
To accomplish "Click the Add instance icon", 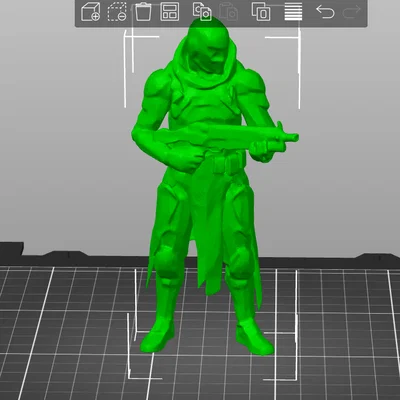I will tap(261, 12).
